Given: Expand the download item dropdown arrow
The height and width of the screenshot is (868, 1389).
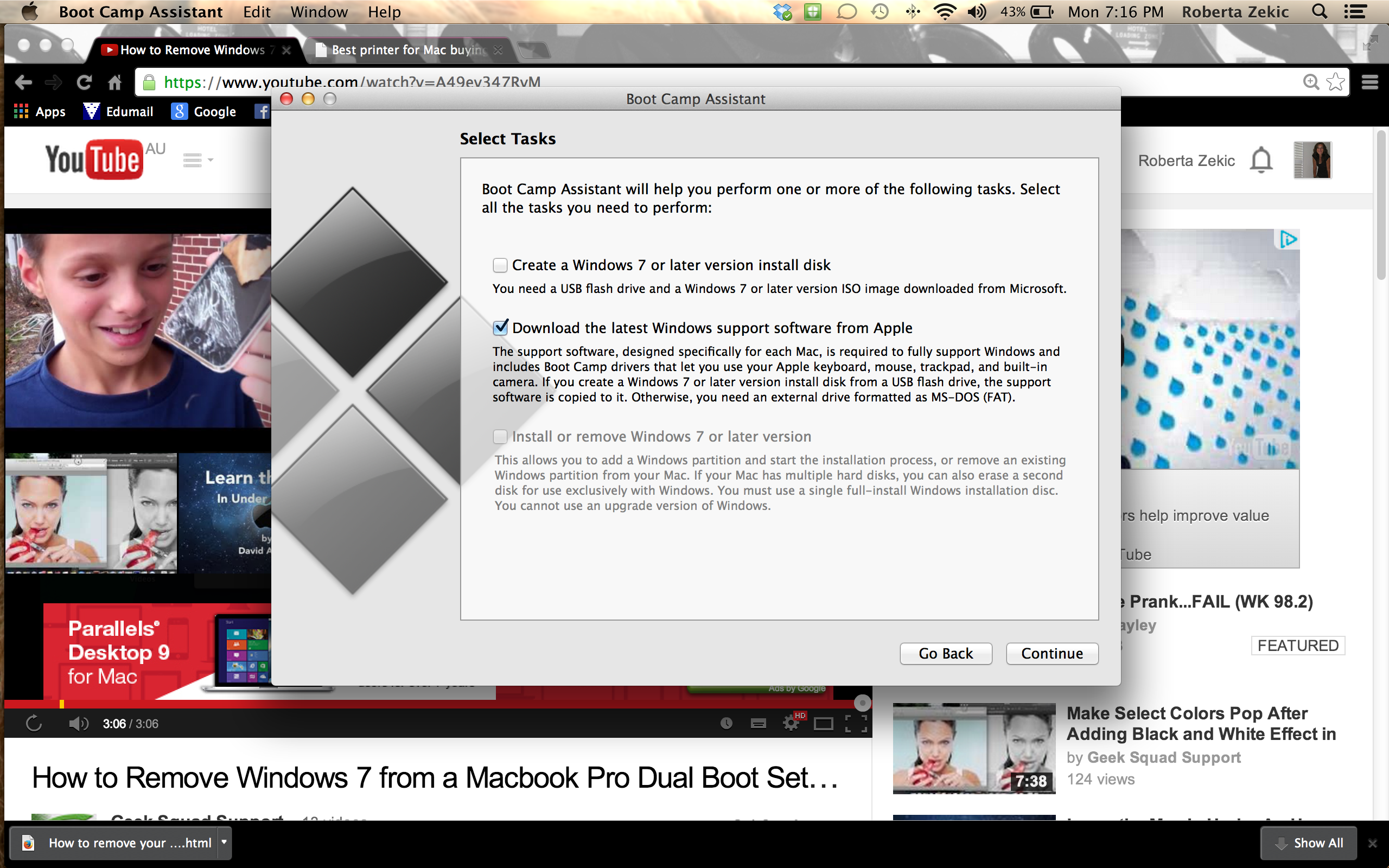Looking at the screenshot, I should 225,843.
